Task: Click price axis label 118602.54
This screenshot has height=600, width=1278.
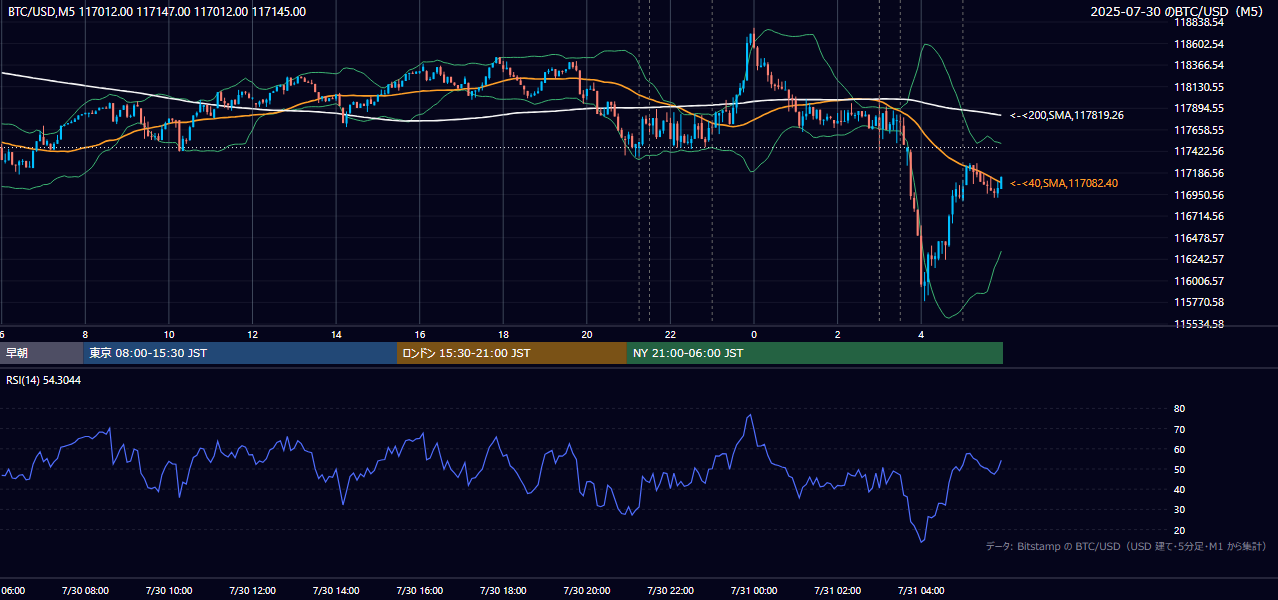Action: tap(1199, 44)
